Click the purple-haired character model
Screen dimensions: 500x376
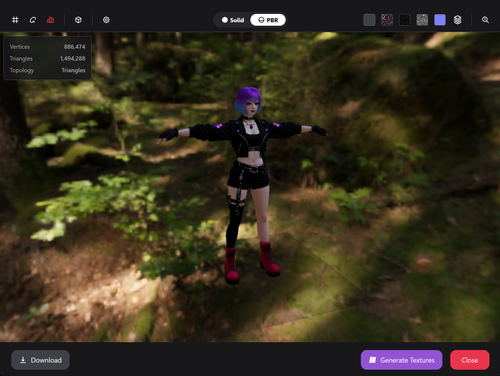pyautogui.click(x=248, y=180)
